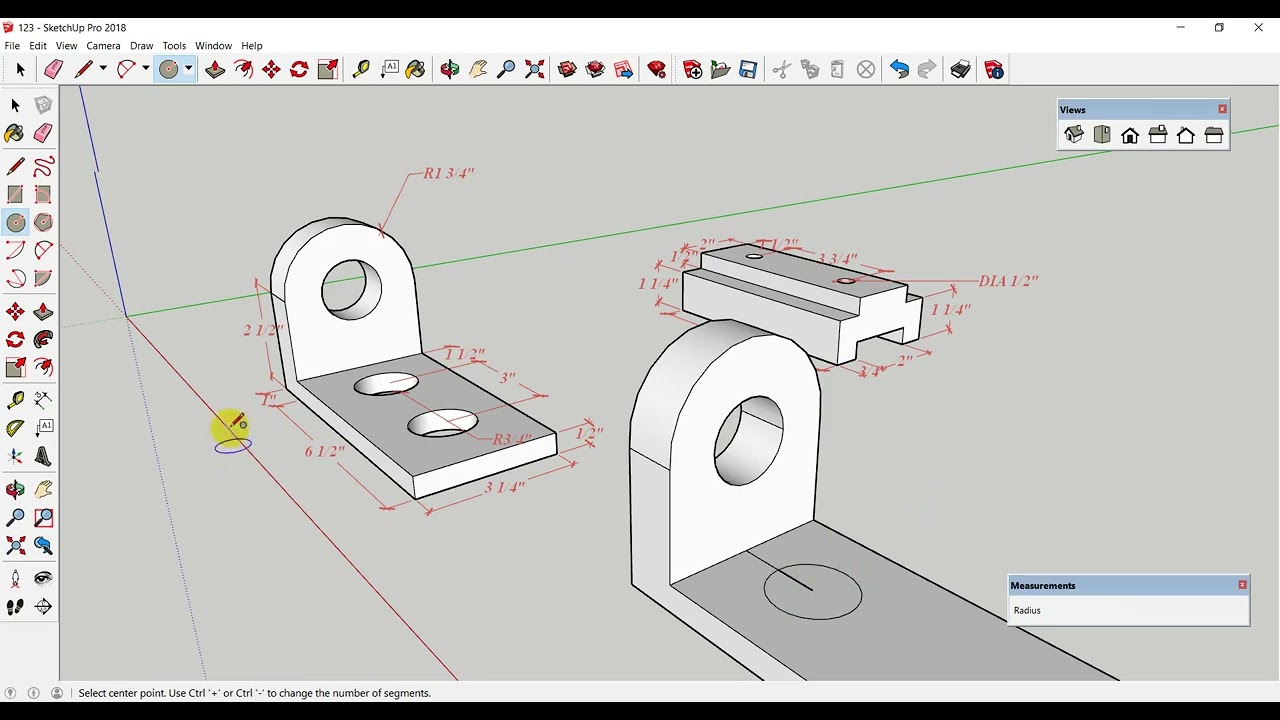
Task: Click the Cut scissors icon
Action: [782, 69]
